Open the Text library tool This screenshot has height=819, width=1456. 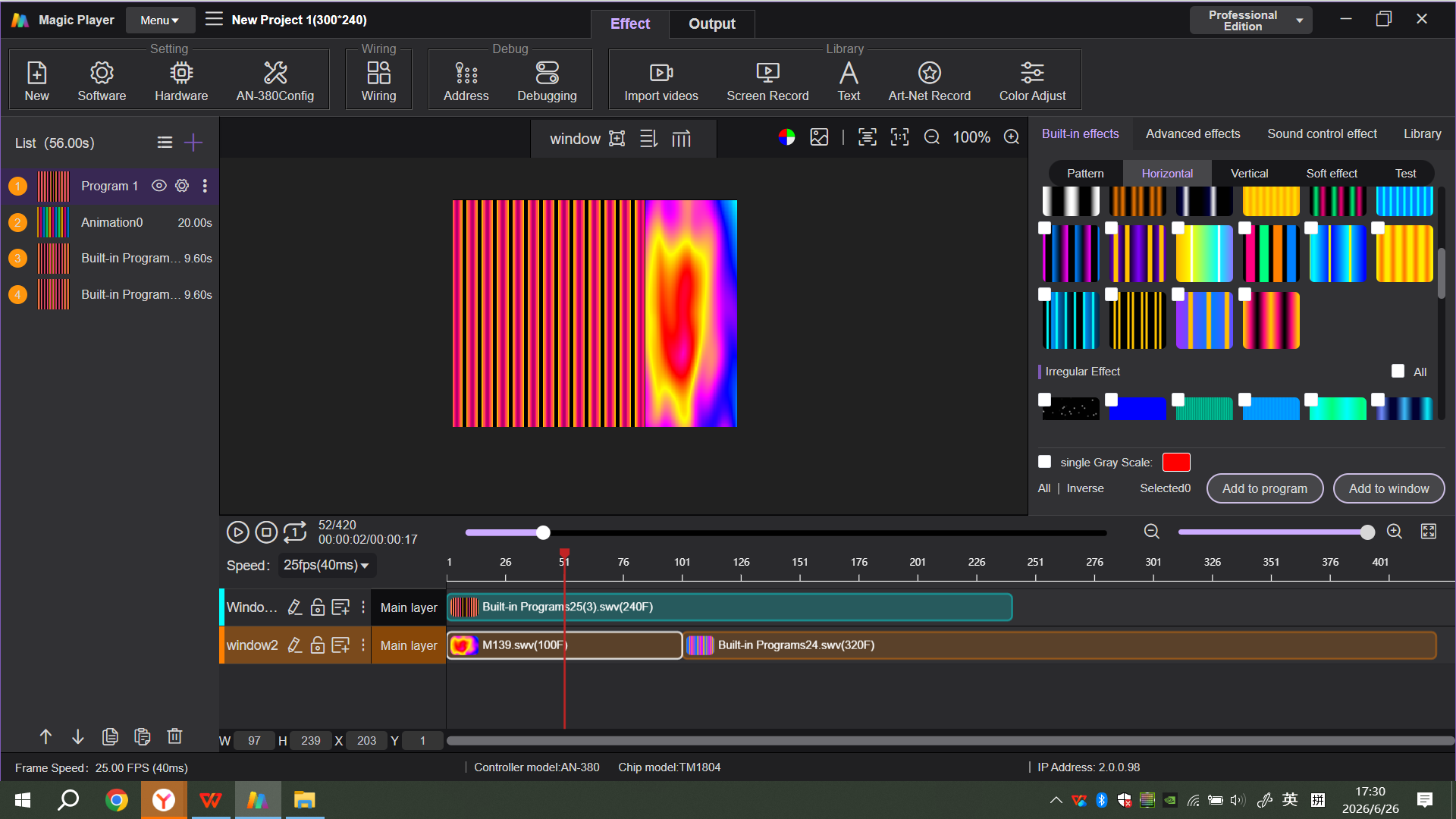pos(849,80)
